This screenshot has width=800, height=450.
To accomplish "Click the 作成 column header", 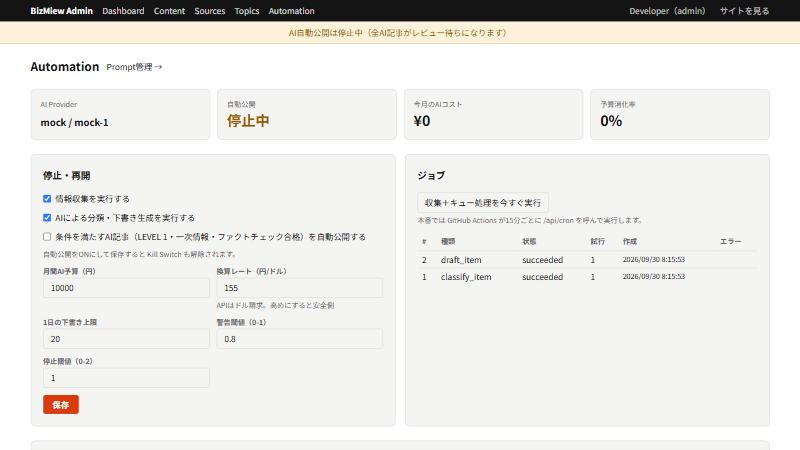I will (x=630, y=241).
